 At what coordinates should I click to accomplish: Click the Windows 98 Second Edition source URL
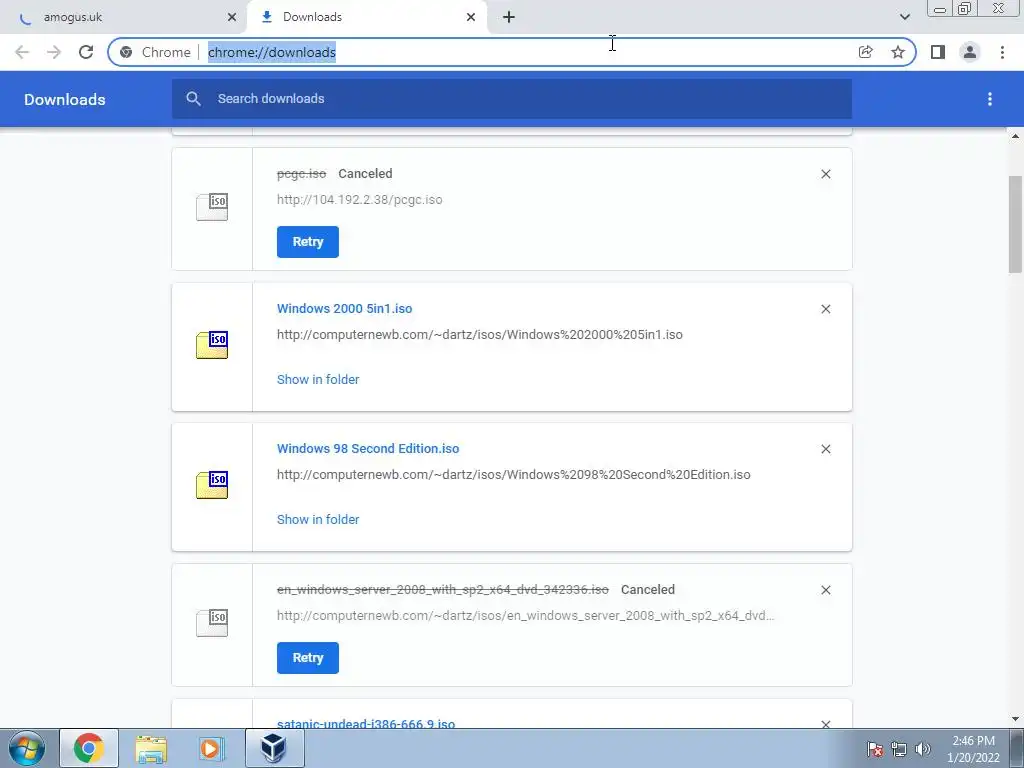coord(513,475)
